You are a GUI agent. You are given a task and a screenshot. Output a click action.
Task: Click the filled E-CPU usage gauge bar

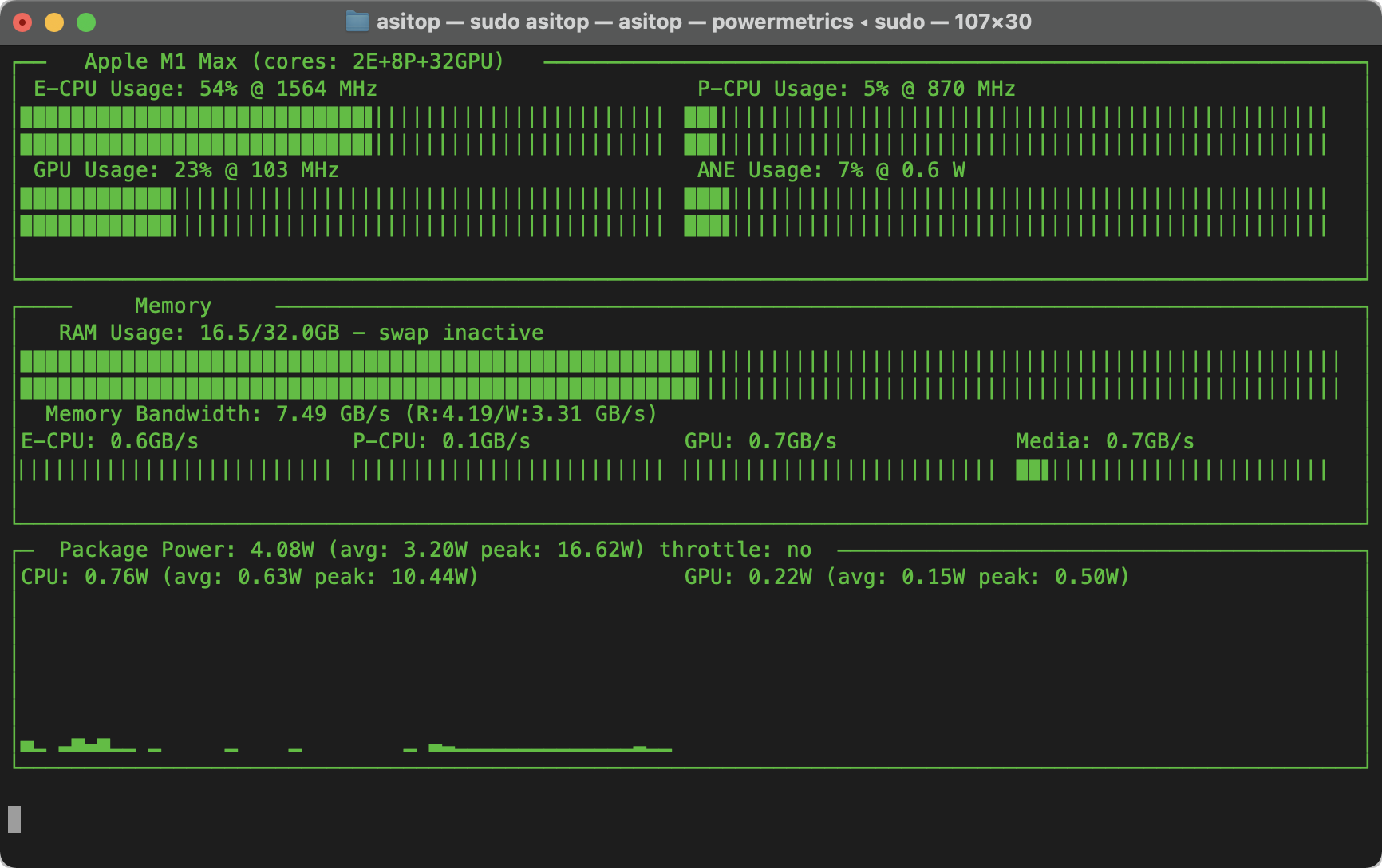(195, 131)
